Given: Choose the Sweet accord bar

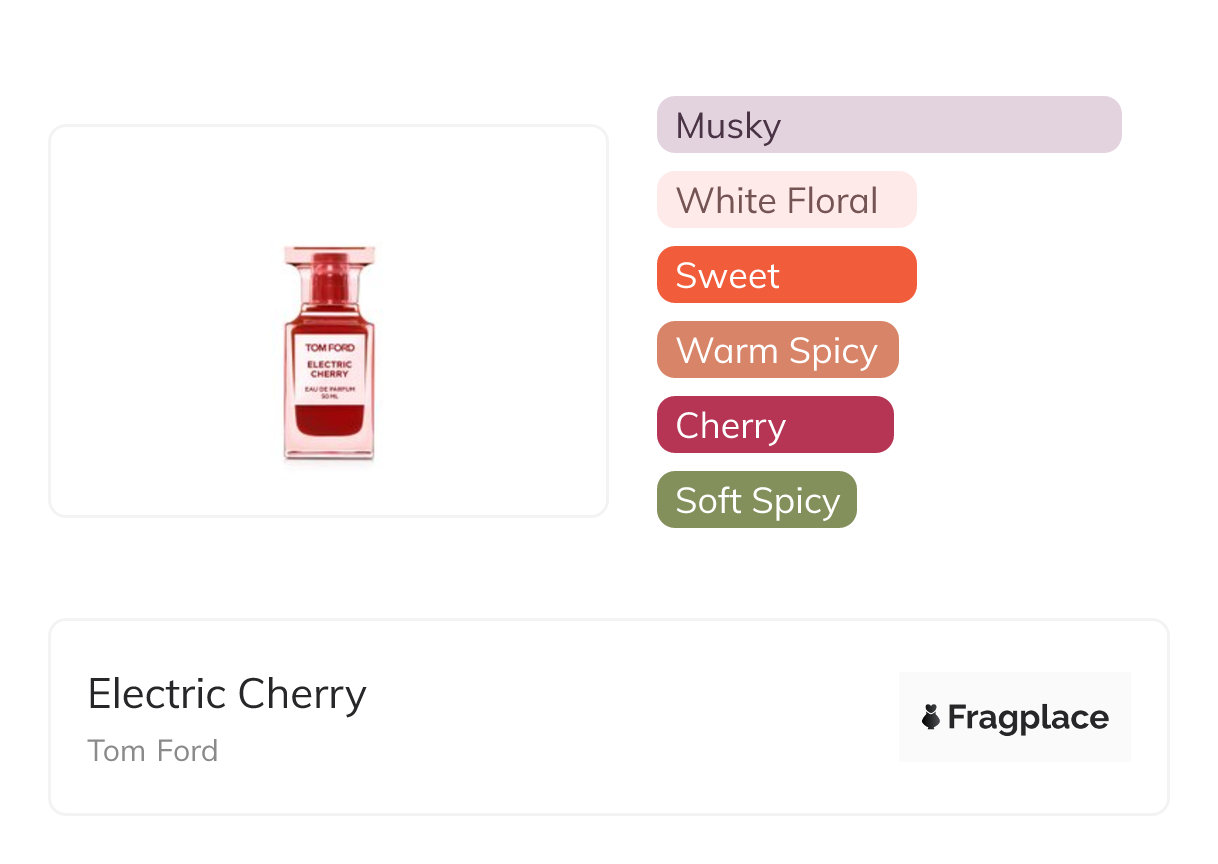Looking at the screenshot, I should pyautogui.click(x=786, y=275).
